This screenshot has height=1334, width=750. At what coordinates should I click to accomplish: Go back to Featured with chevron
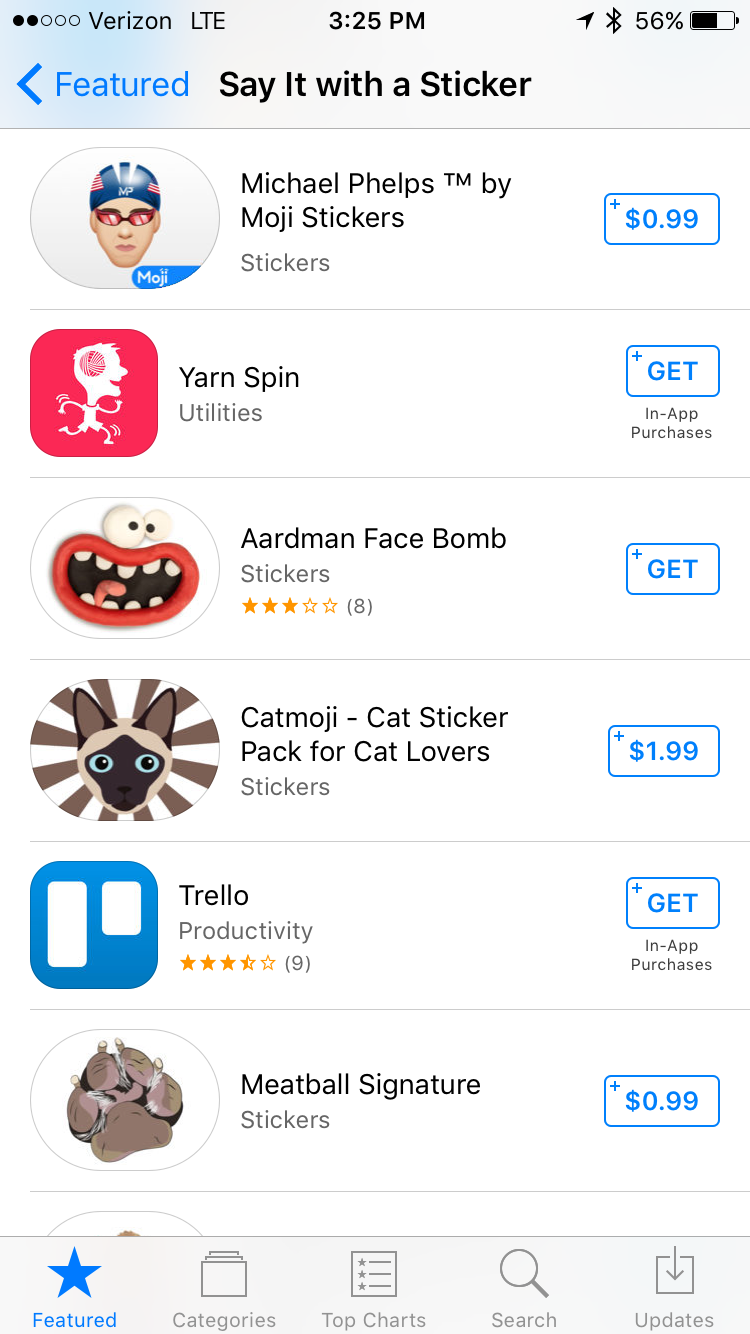click(103, 85)
